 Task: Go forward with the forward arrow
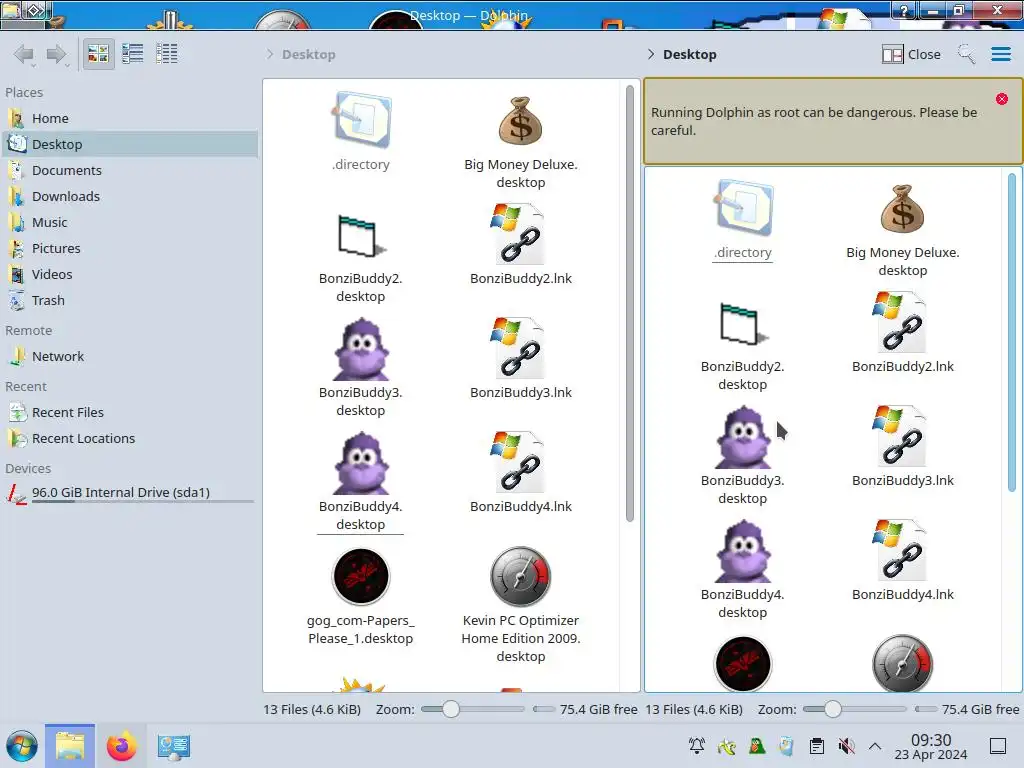(57, 54)
